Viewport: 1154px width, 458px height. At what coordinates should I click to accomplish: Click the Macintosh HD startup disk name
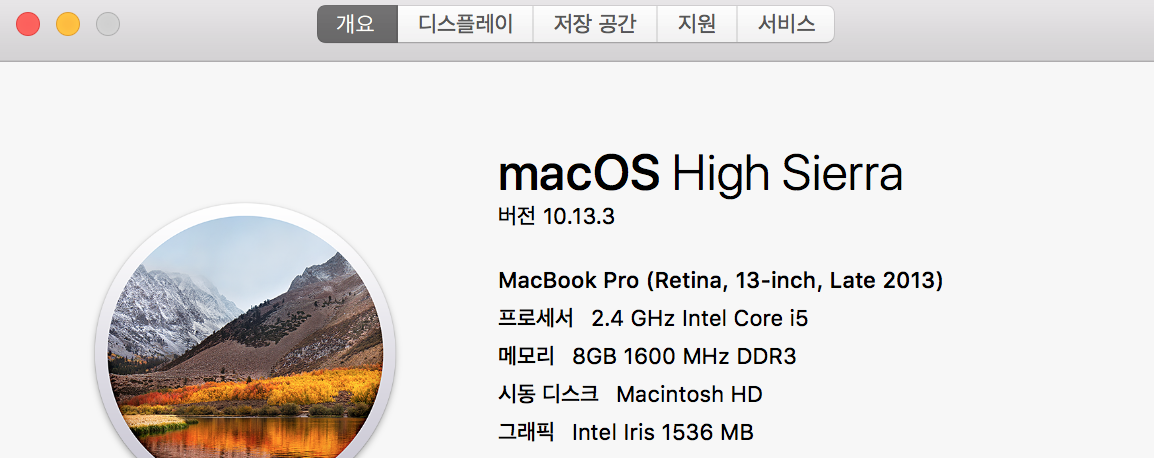click(689, 394)
